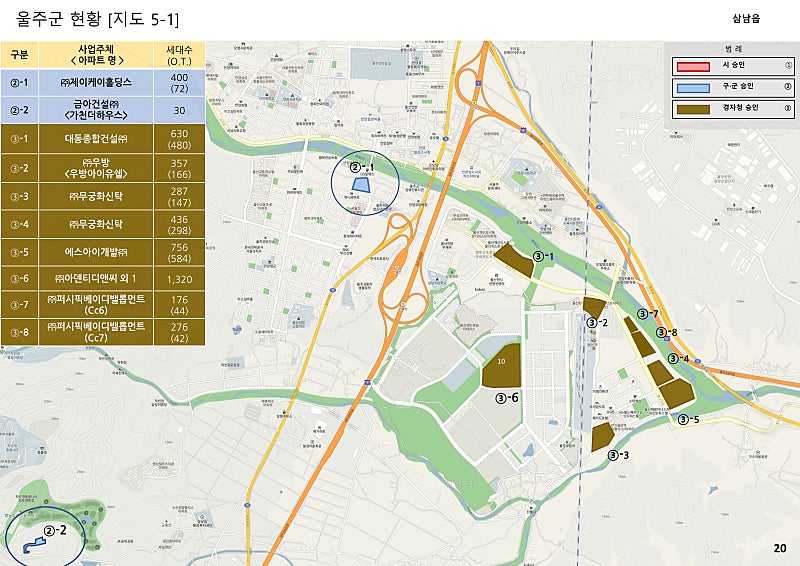Click the ③-8 map label

[x=667, y=333]
